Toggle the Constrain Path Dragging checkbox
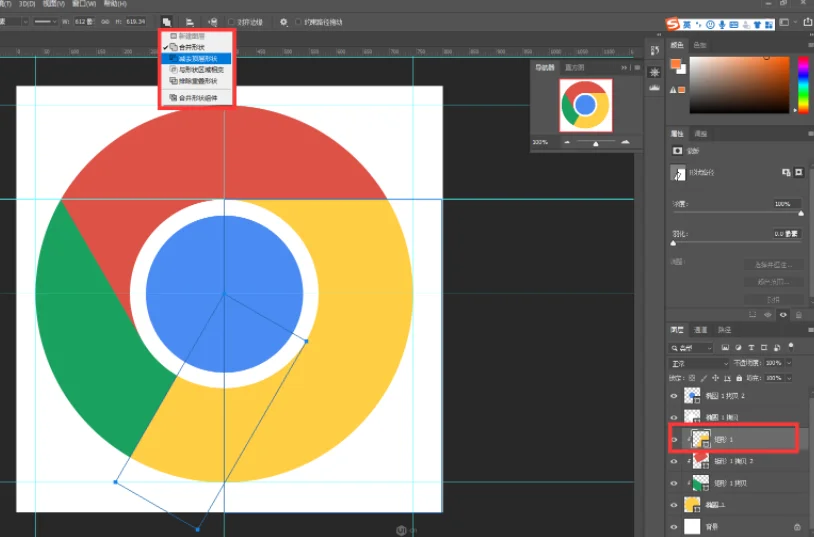Image resolution: width=814 pixels, height=537 pixels. coord(298,22)
